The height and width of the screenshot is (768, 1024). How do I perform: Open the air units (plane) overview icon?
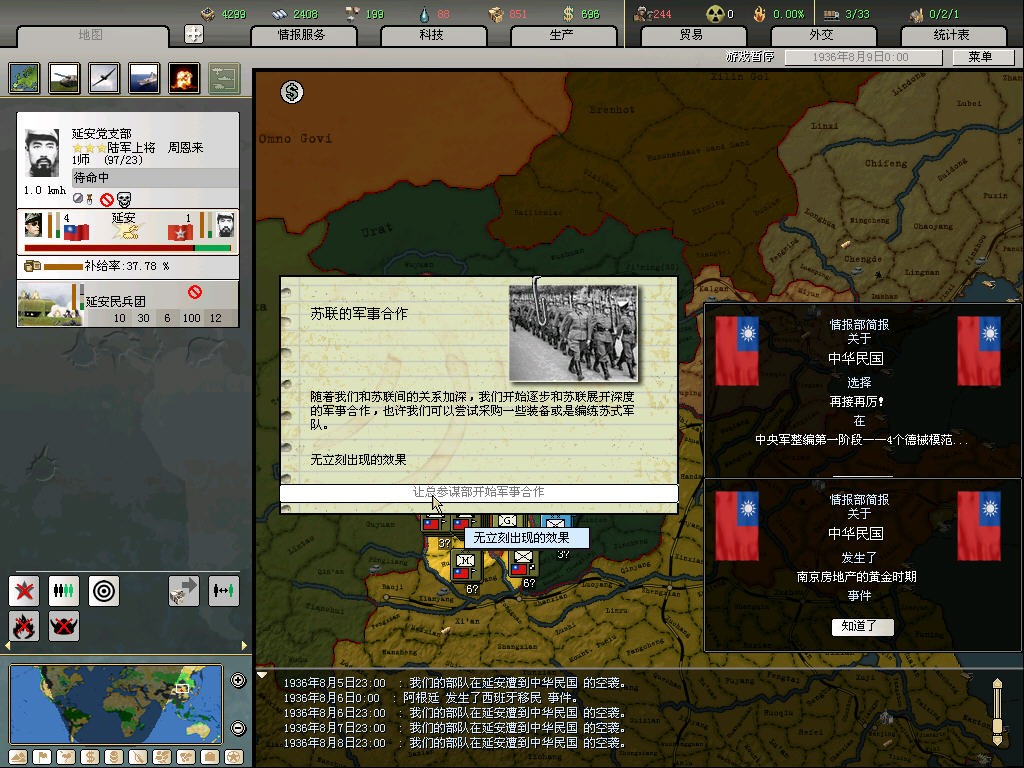tap(104, 77)
